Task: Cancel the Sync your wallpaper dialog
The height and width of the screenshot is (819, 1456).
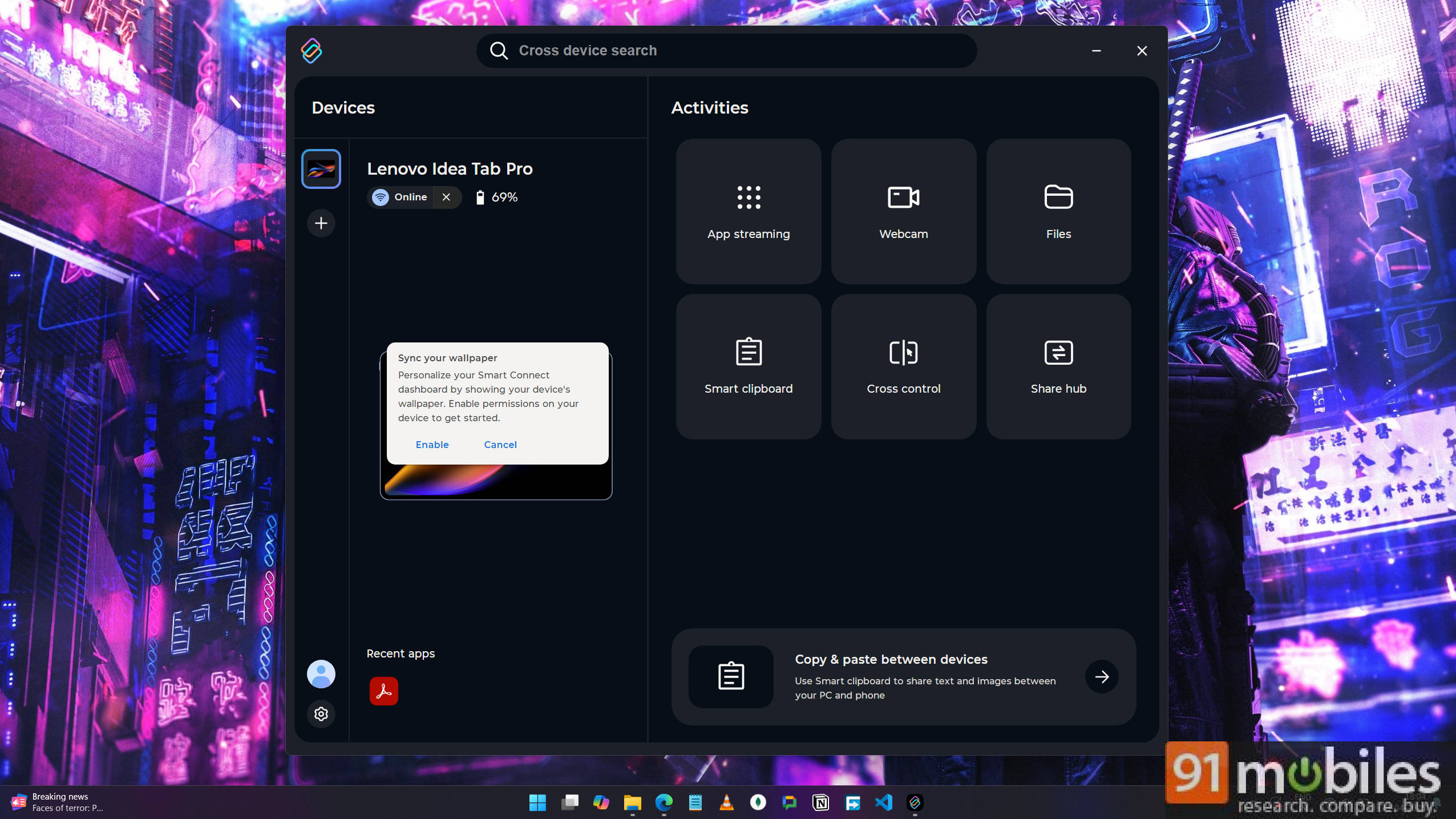Action: pyautogui.click(x=500, y=445)
